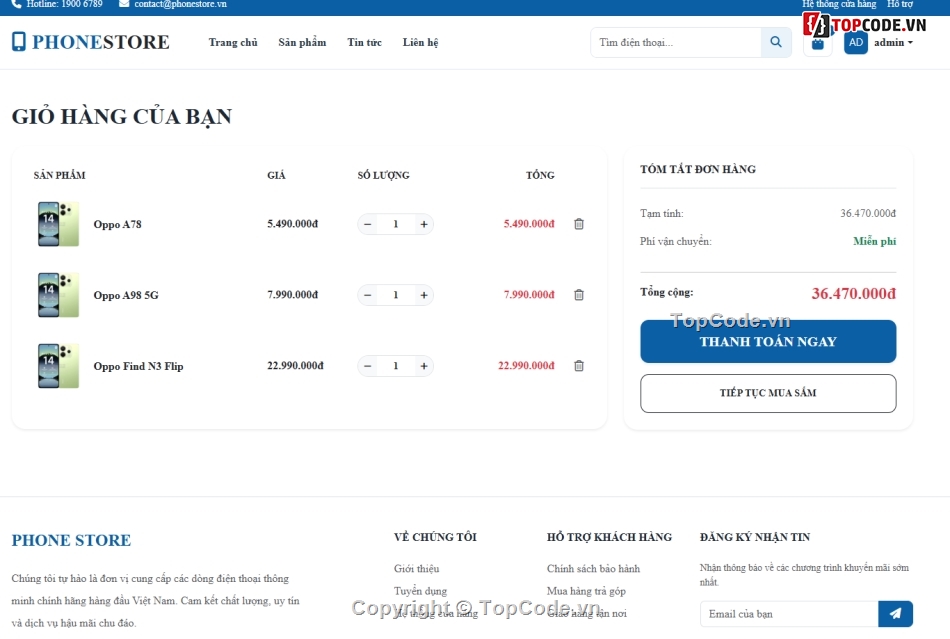950x639 pixels.
Task: Remove Oppo Find N3 Flip via trash icon
Action: 579,366
